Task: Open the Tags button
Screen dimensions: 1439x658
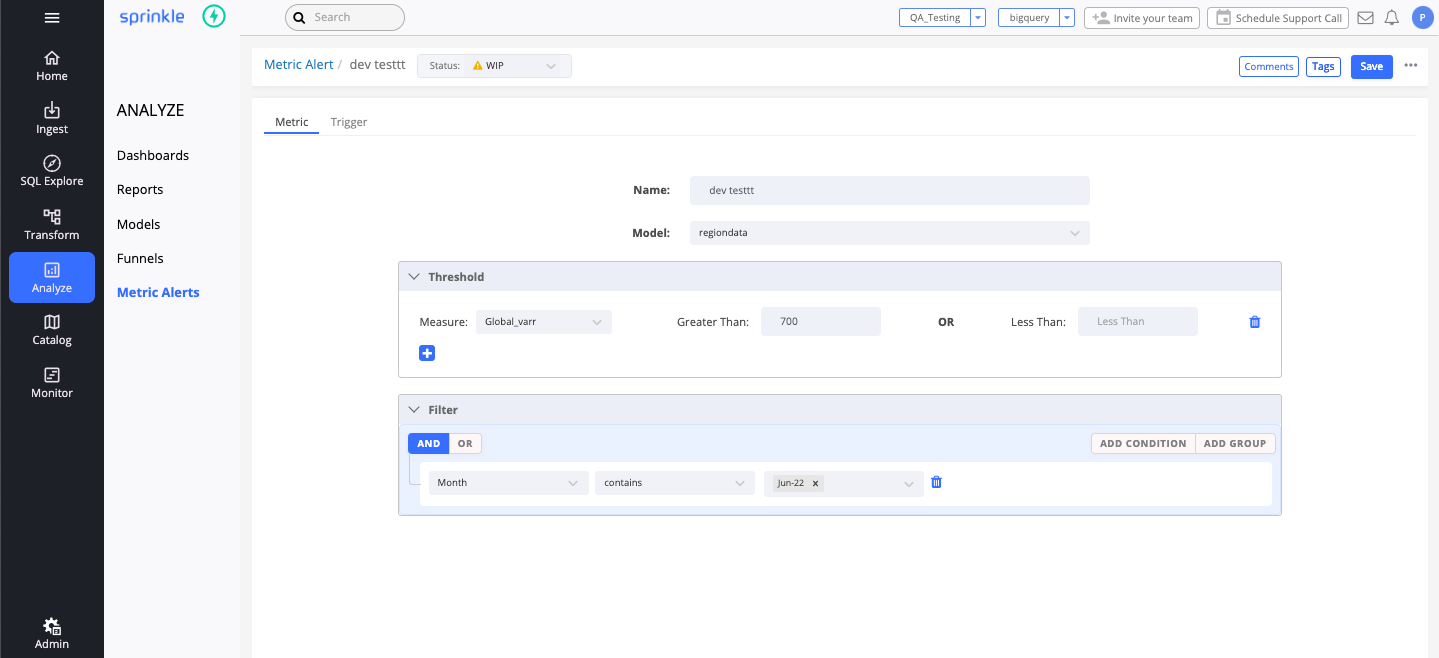Action: (x=1323, y=66)
